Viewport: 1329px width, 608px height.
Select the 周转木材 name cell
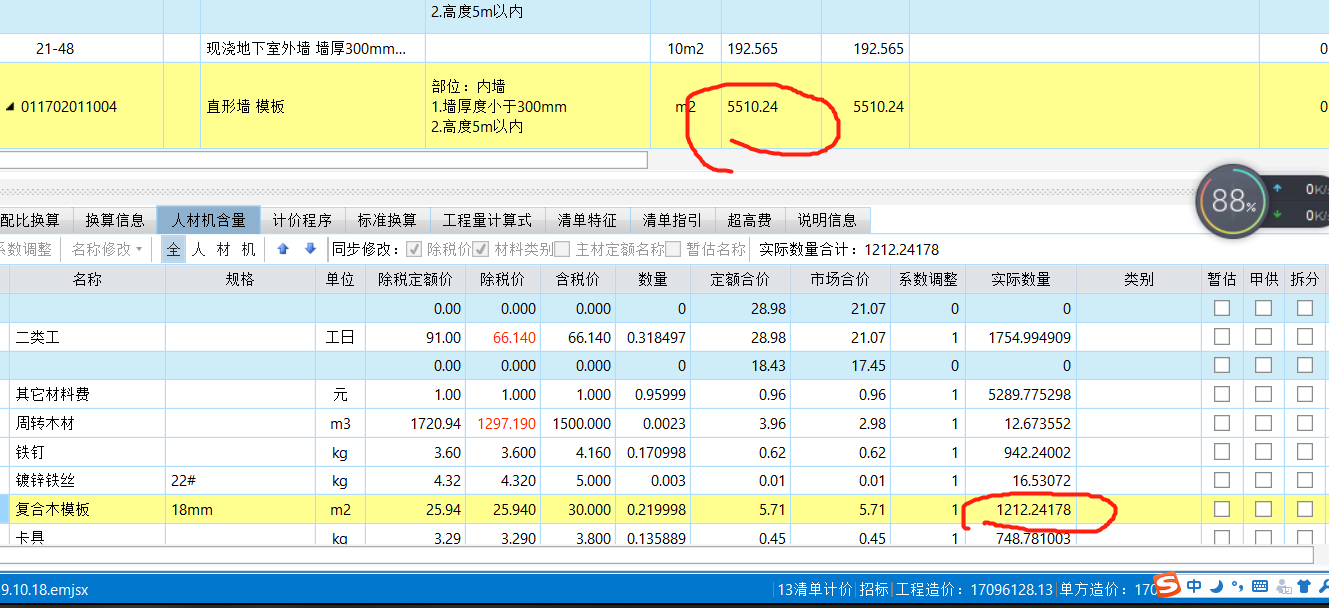click(87, 424)
